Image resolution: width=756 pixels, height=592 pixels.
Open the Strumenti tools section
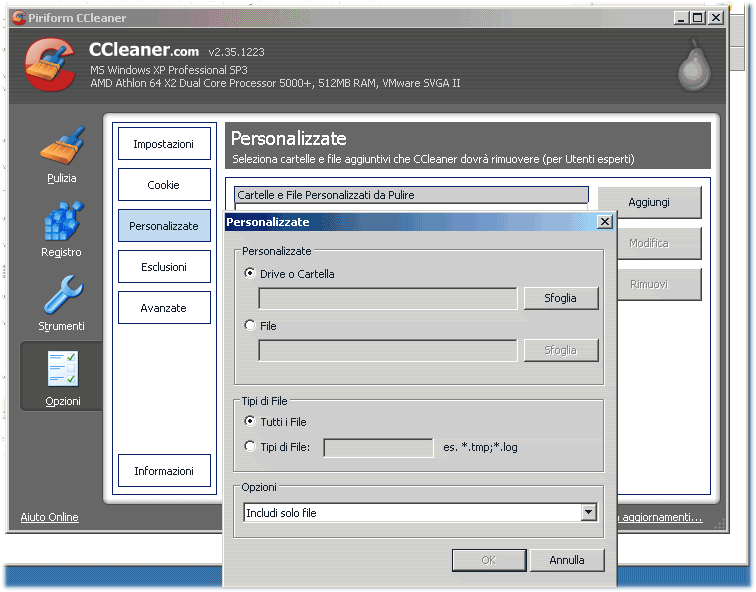click(x=62, y=304)
